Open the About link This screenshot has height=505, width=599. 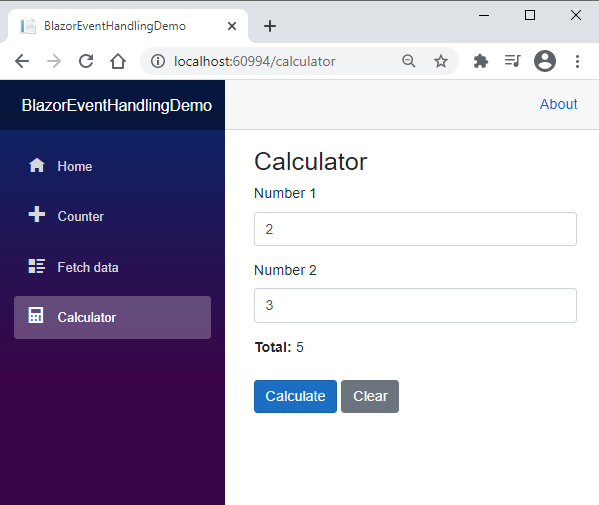tap(558, 104)
